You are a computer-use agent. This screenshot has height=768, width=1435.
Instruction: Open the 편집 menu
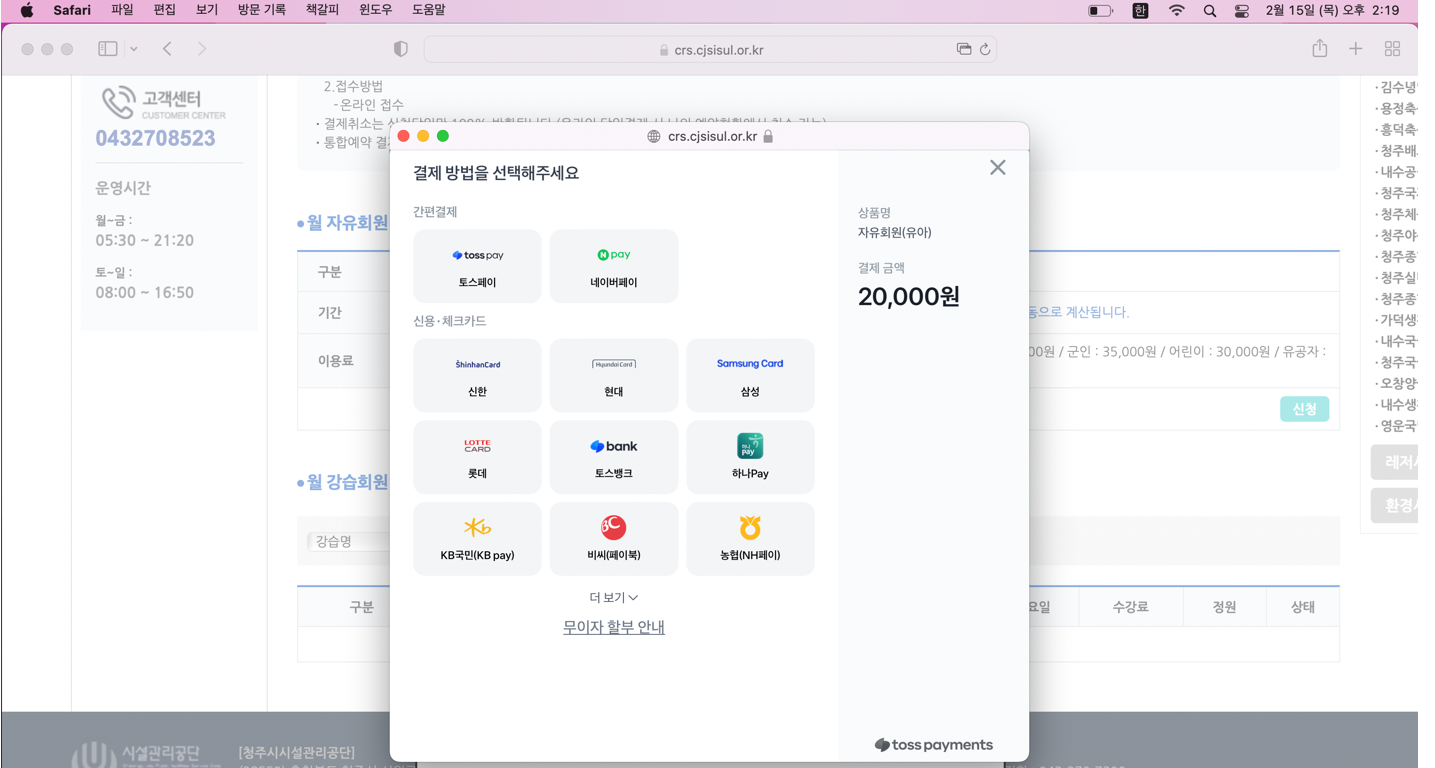164,10
